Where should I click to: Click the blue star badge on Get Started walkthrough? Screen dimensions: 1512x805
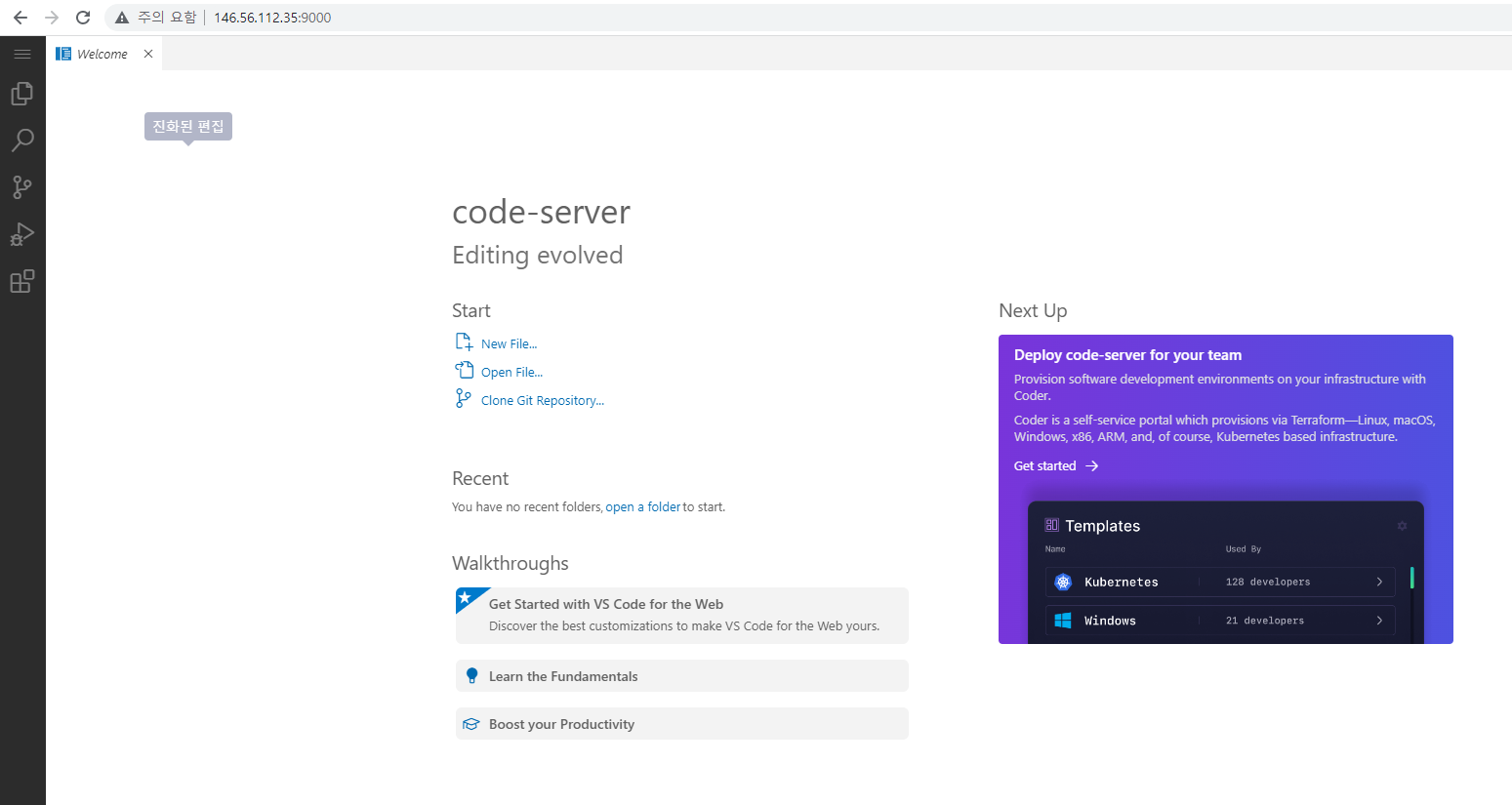tap(466, 597)
